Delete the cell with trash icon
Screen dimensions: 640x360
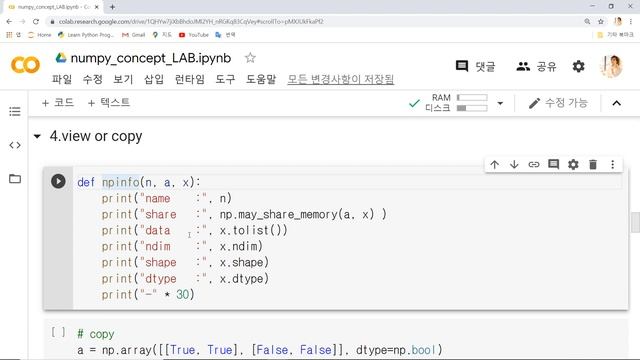(x=593, y=164)
